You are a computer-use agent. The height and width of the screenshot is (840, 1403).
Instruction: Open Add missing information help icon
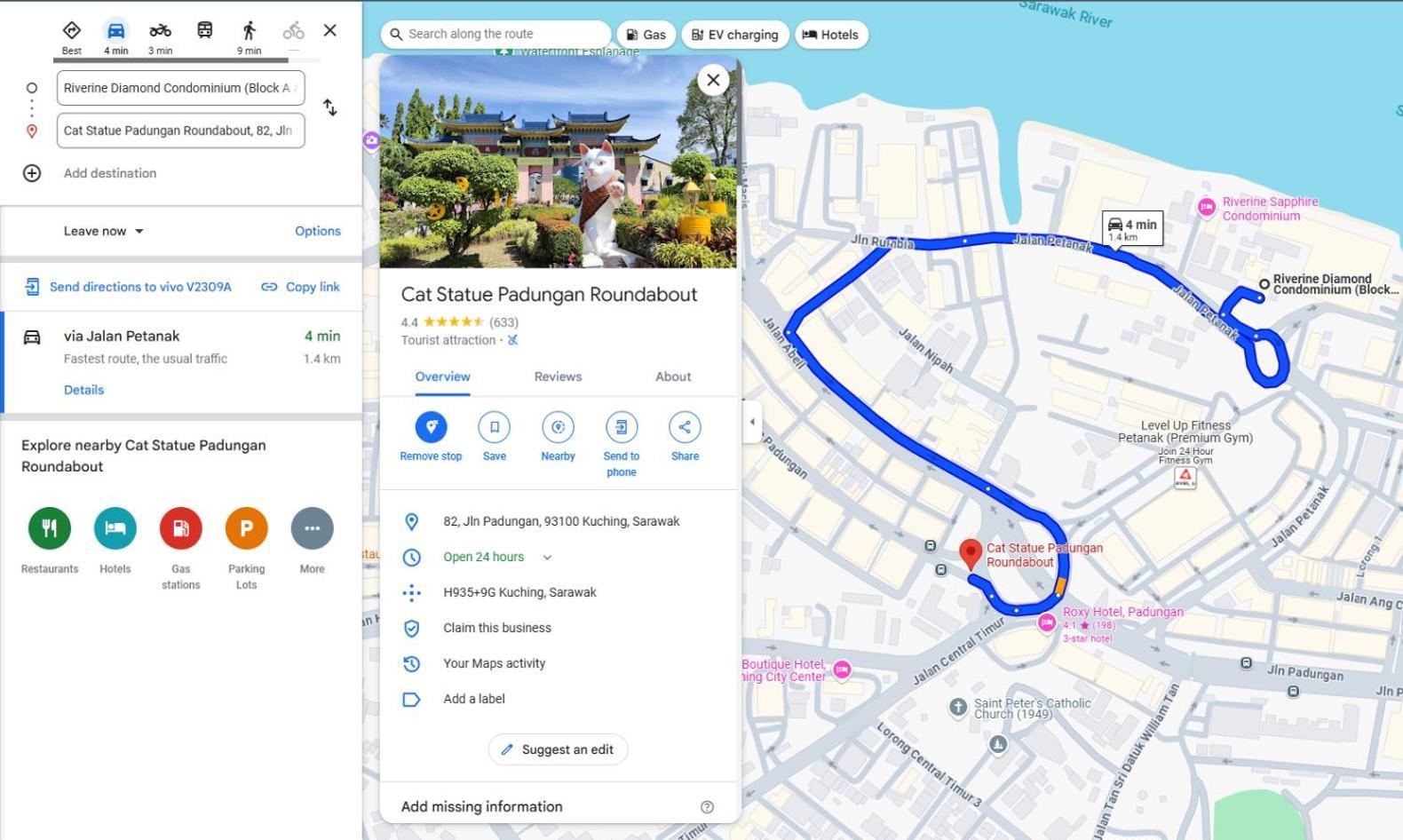tap(707, 807)
